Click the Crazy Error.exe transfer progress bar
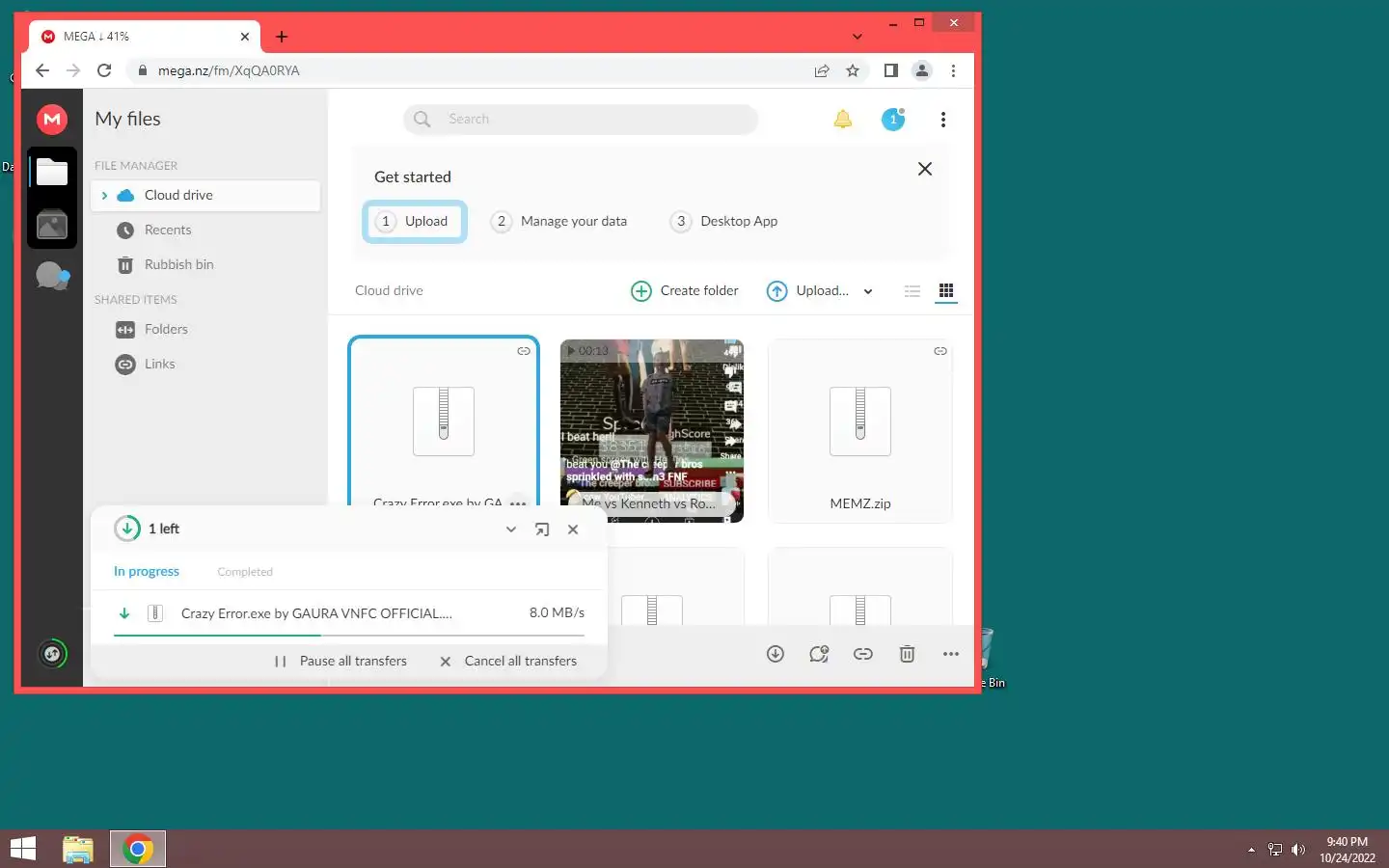This screenshot has height=868, width=1389. 349,635
